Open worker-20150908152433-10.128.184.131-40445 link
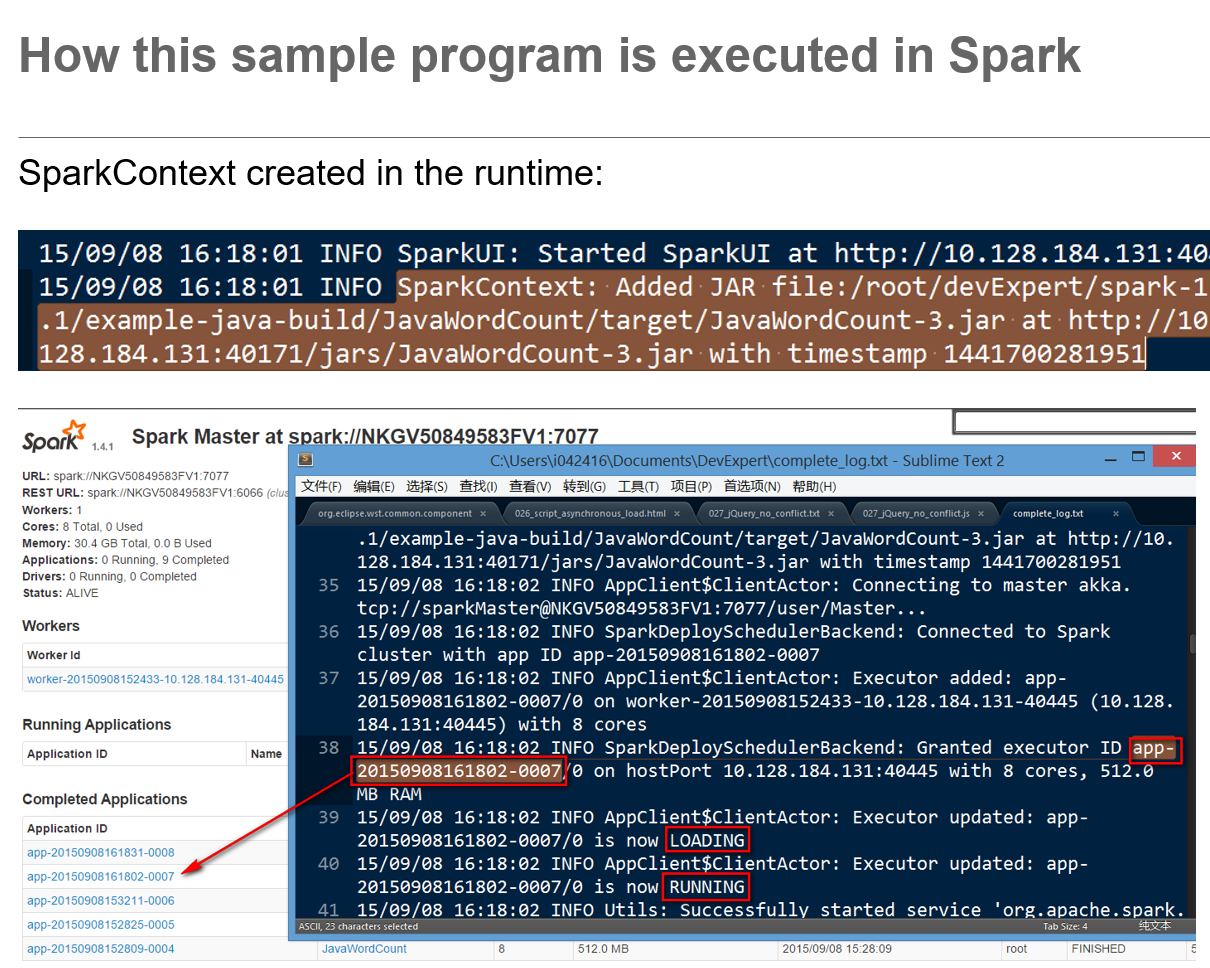The width and height of the screenshot is (1210, 968). 155,680
